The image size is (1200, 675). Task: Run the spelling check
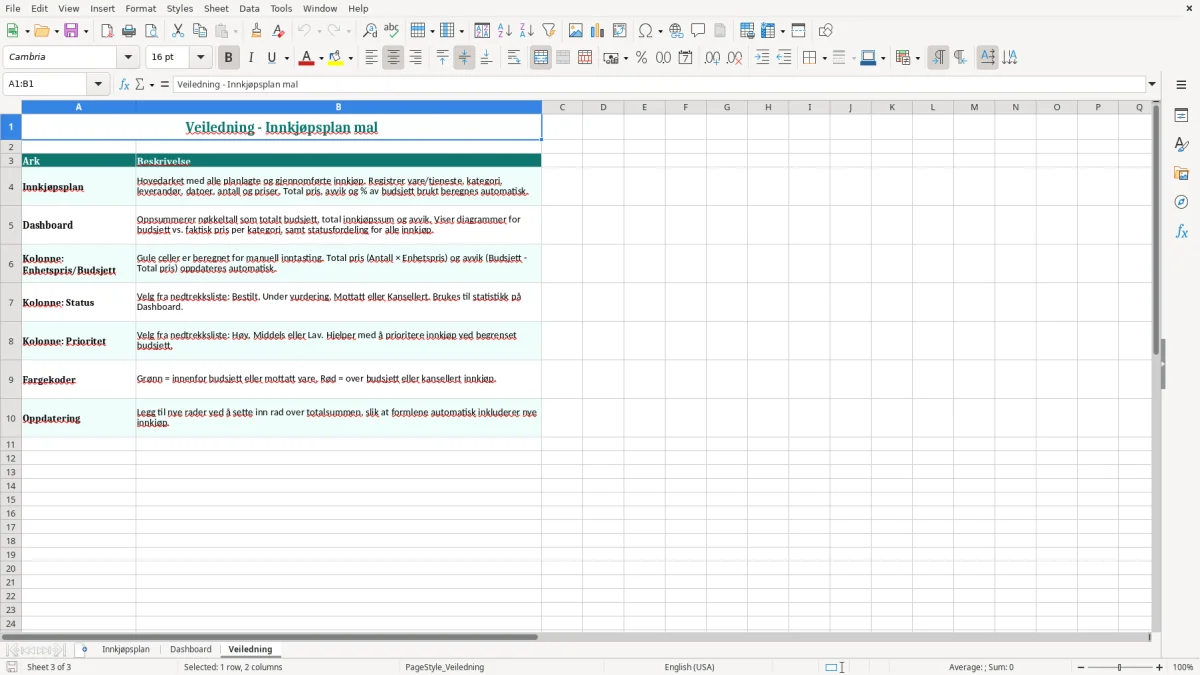coord(392,31)
